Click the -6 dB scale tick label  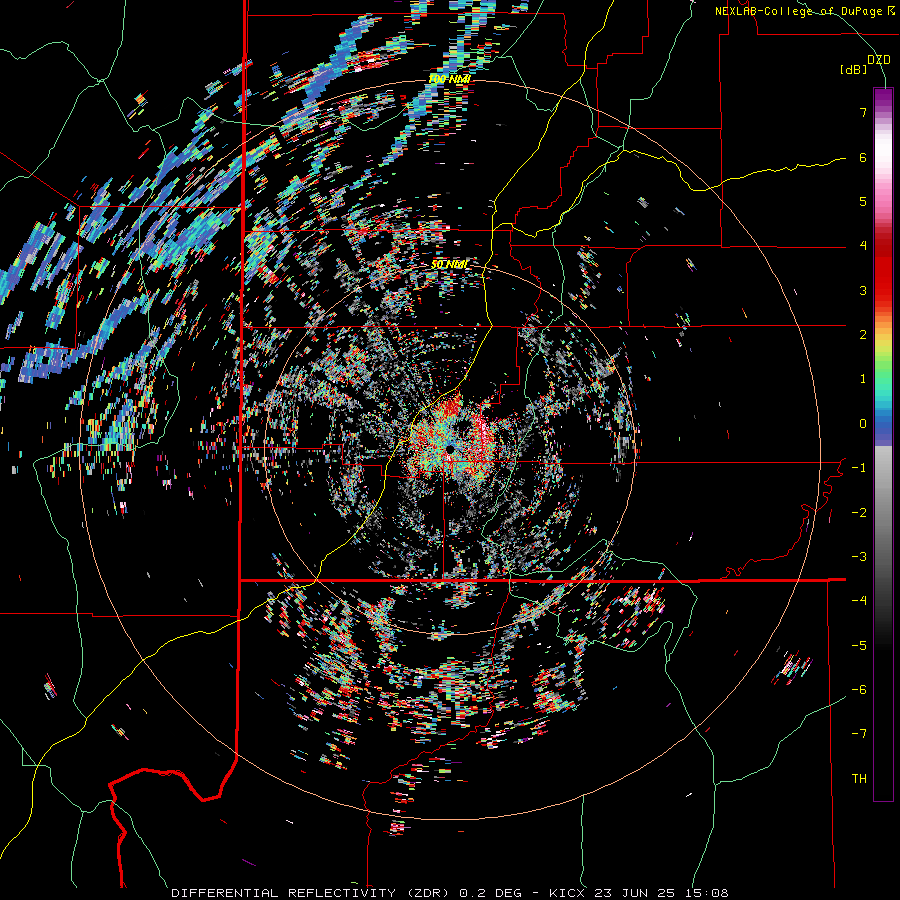click(859, 689)
